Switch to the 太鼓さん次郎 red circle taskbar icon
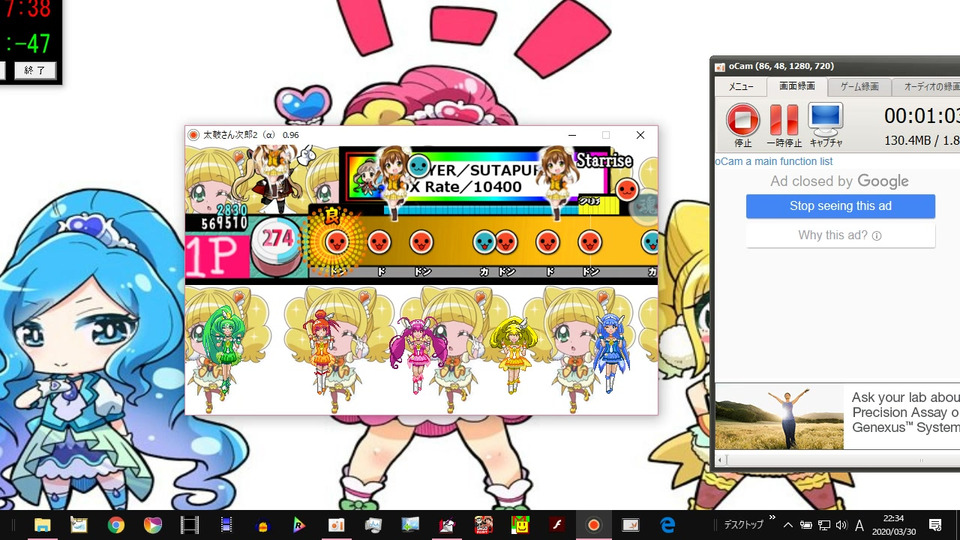The image size is (960, 540). point(593,525)
